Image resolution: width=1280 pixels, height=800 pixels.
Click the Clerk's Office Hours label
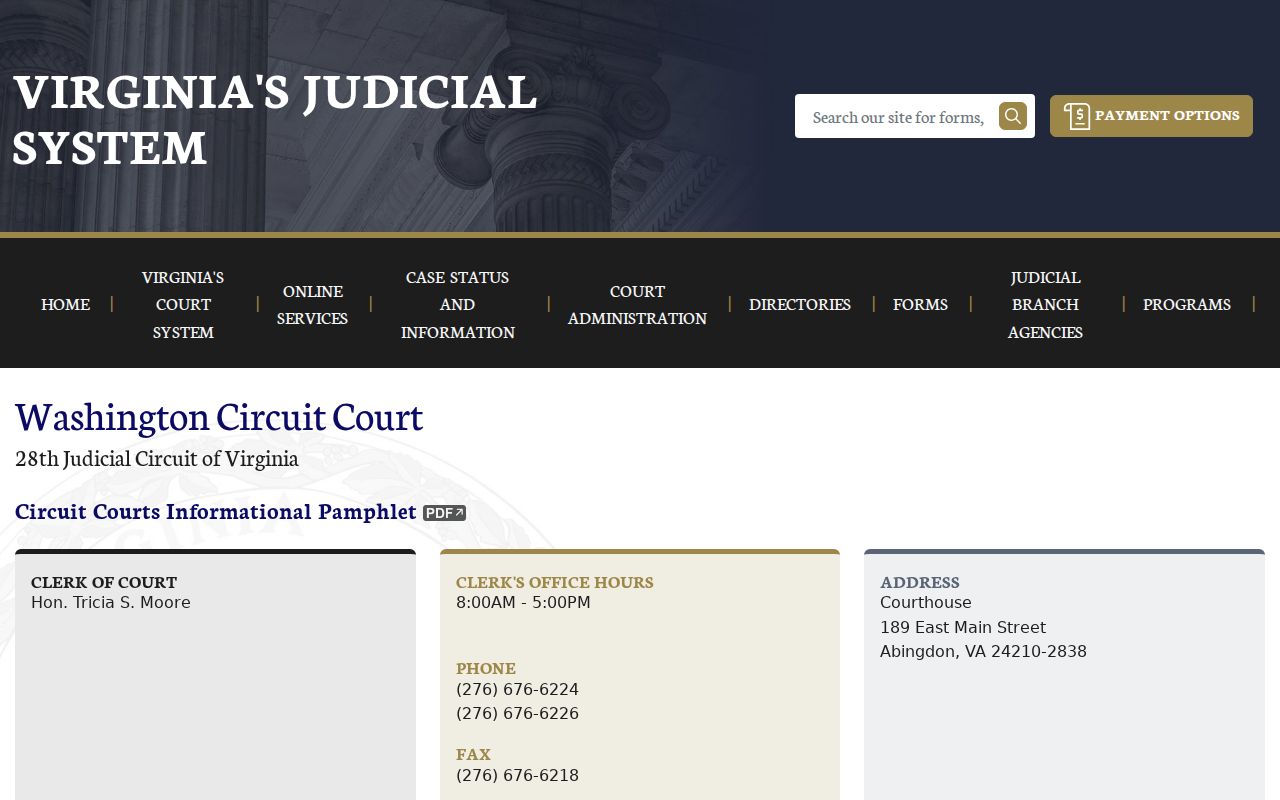[555, 582]
